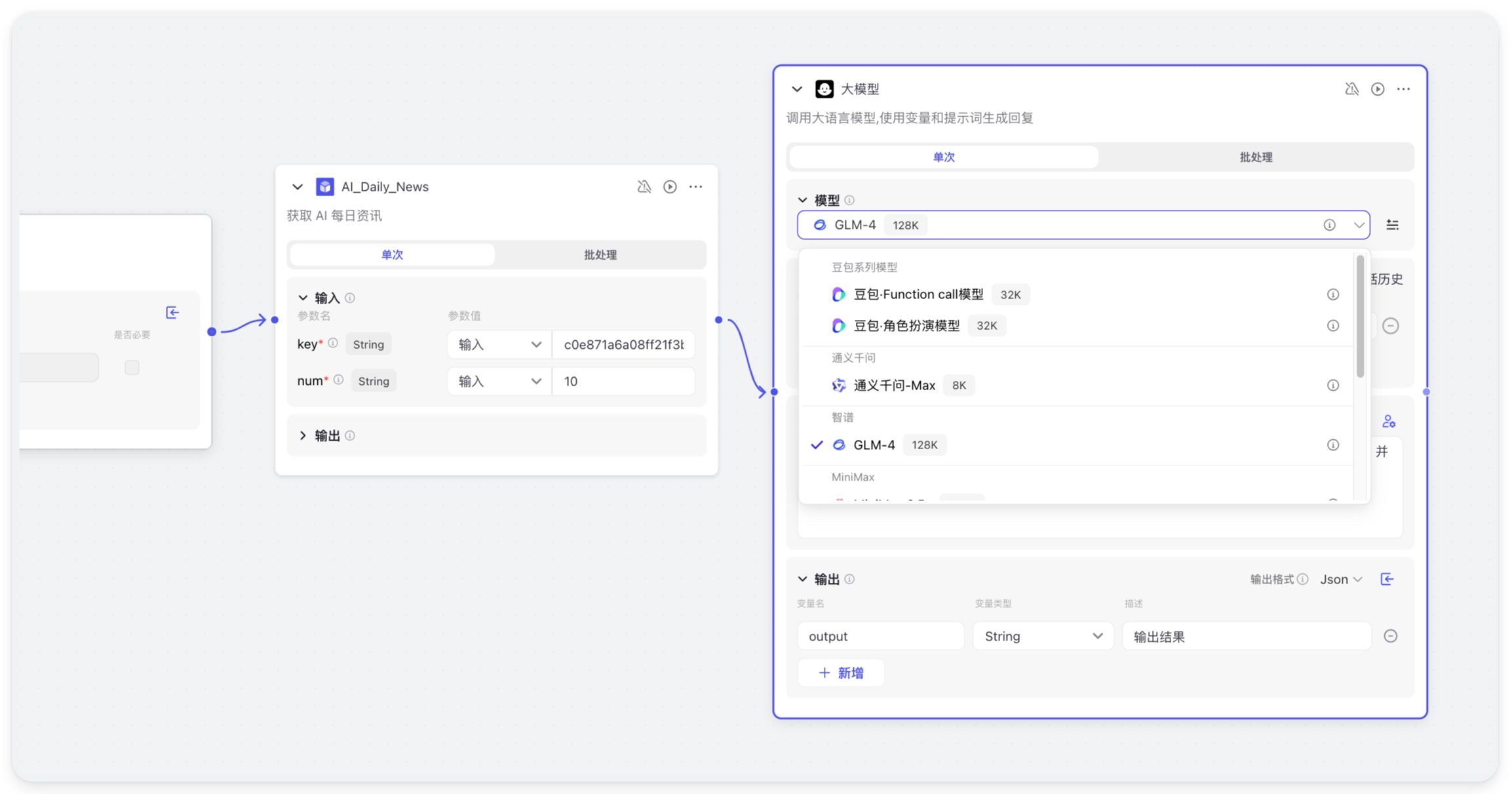1512x794 pixels.
Task: Open model parameter settings icon beside GLM-4
Action: pyautogui.click(x=1392, y=225)
